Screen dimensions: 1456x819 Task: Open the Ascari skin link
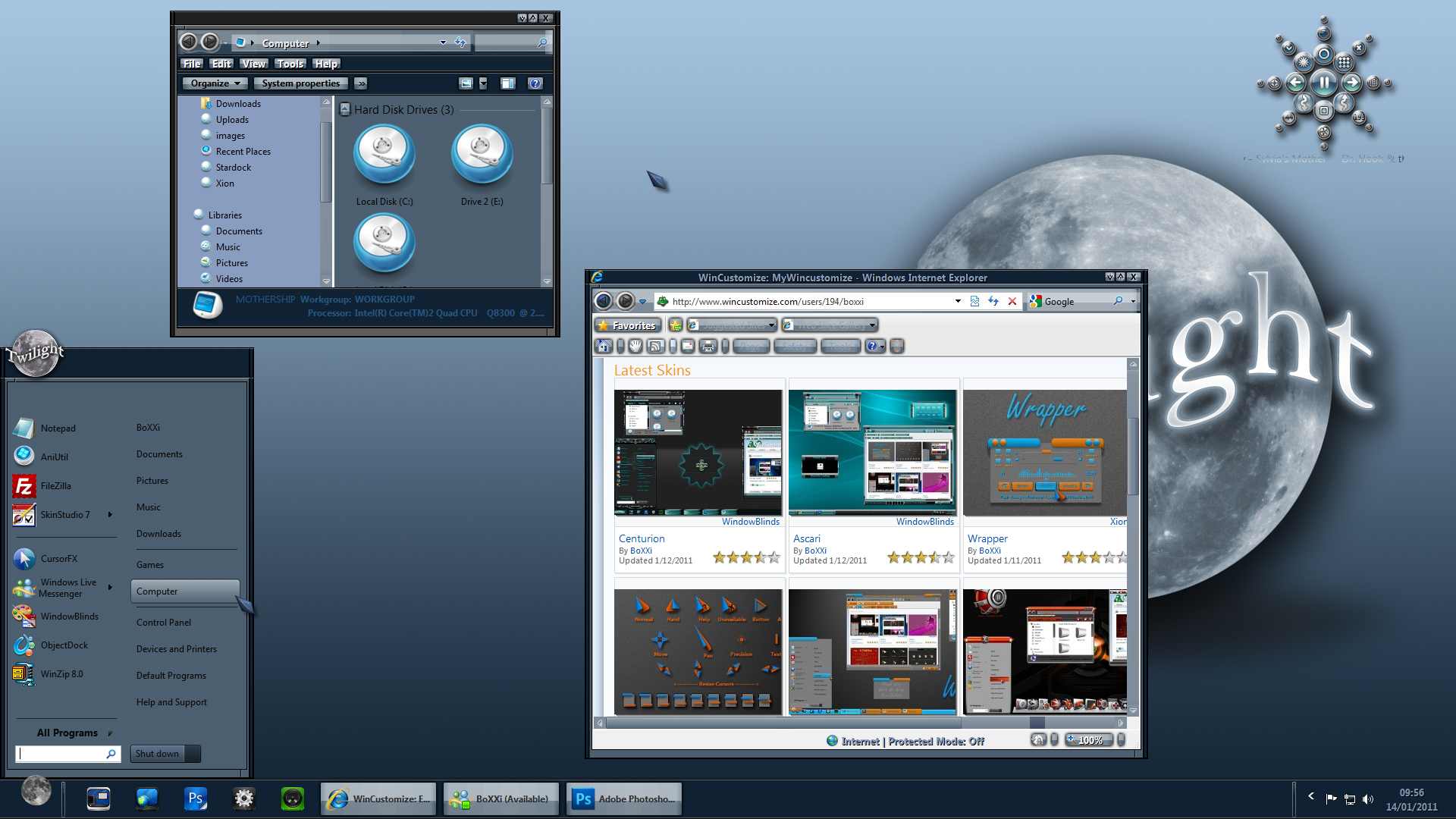point(807,538)
